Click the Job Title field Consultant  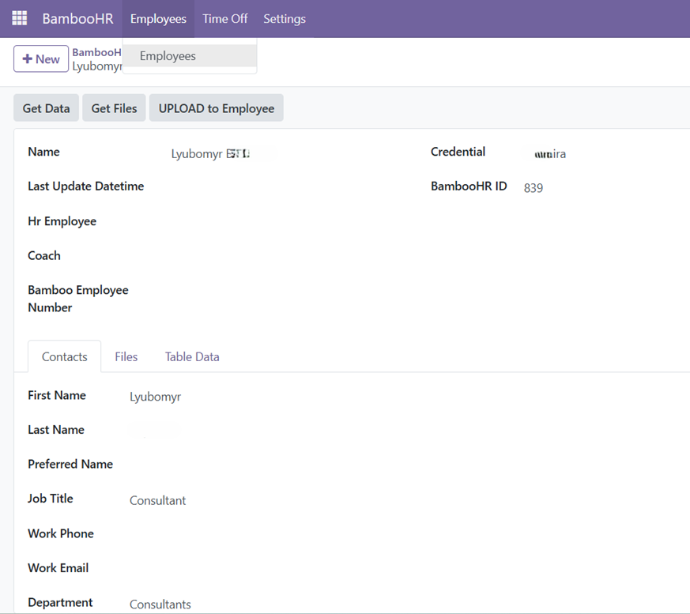157,500
